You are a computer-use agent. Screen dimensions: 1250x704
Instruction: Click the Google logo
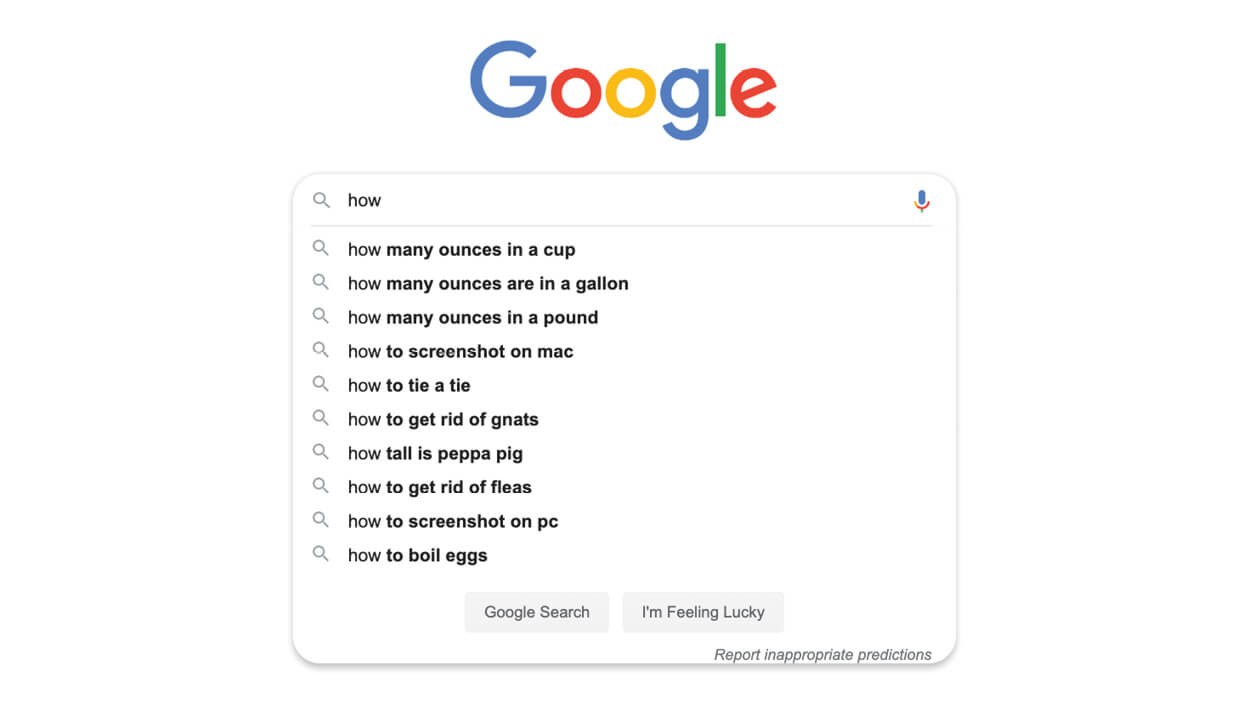[x=623, y=88]
